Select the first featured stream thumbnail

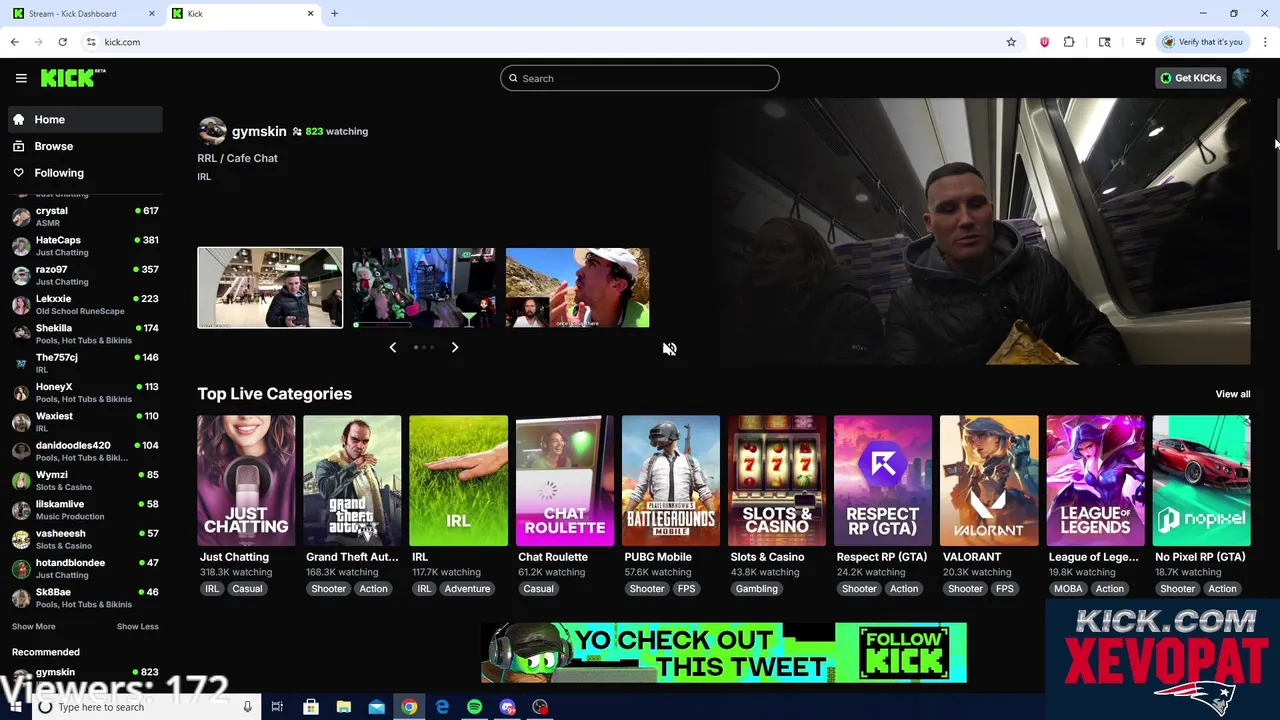click(270, 288)
